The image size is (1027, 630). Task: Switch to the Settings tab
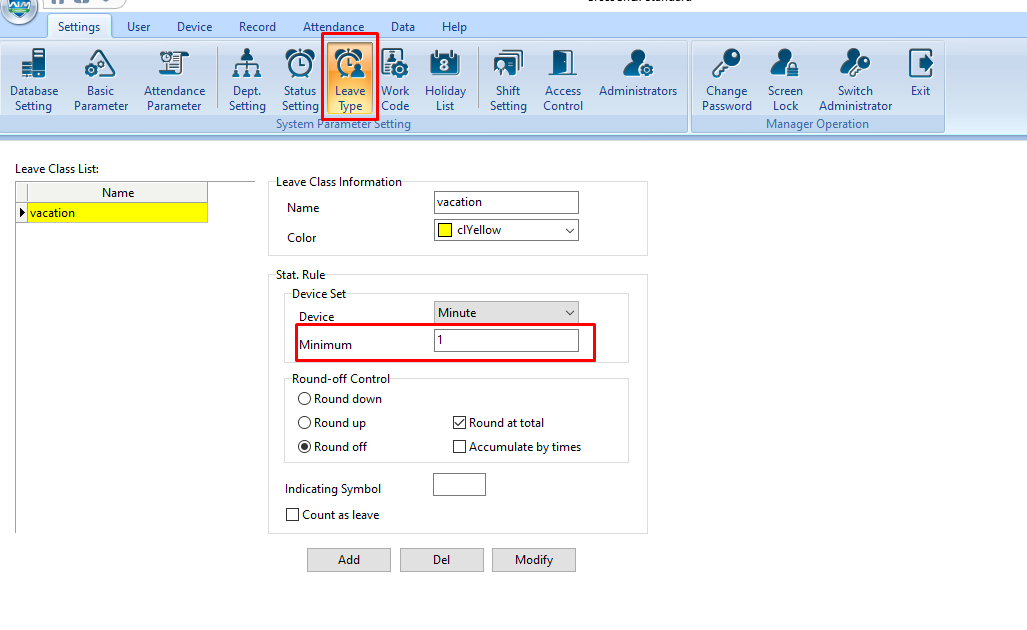click(x=79, y=27)
